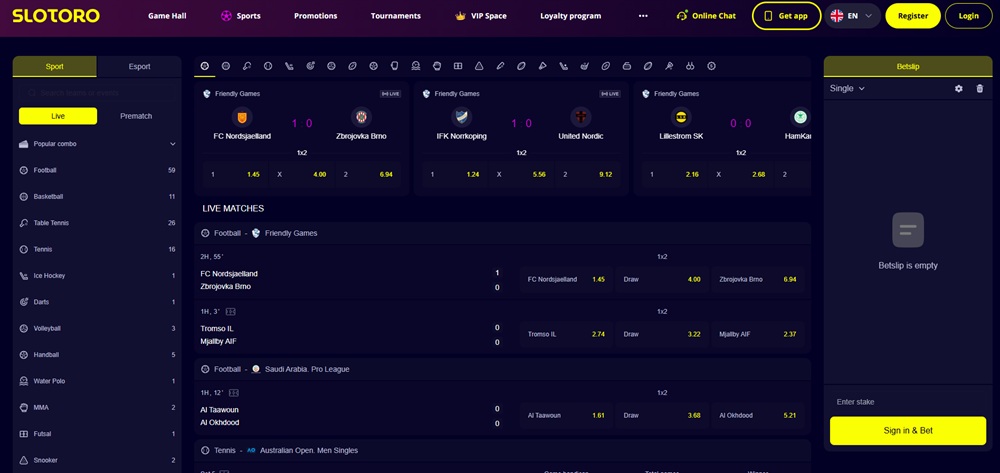Switch to the Esport tab
Image resolution: width=1000 pixels, height=473 pixels.
139,67
